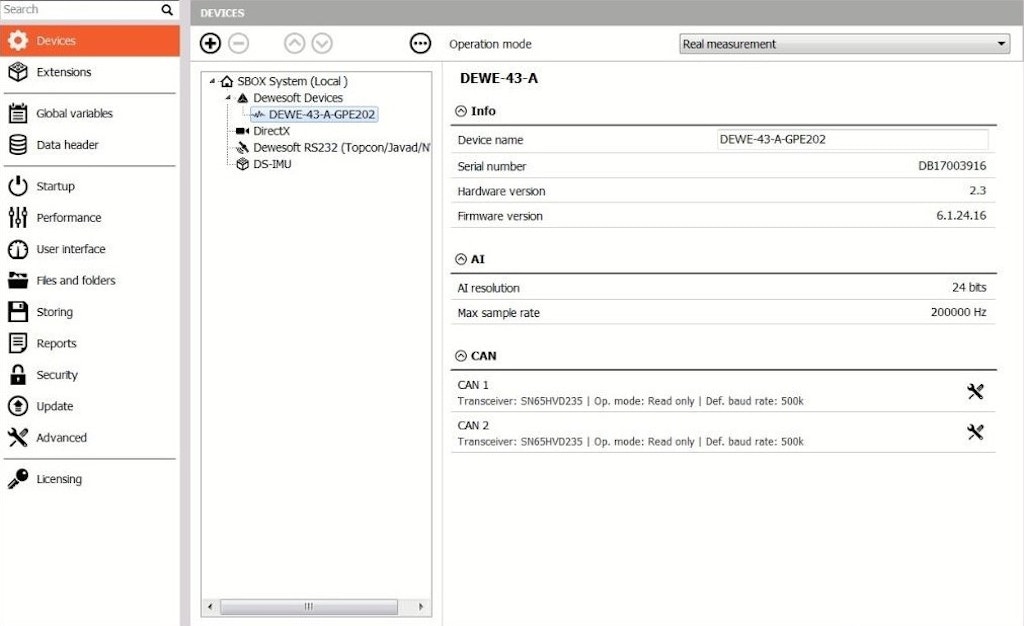Go to Global variables settings
The height and width of the screenshot is (626, 1024).
coord(90,114)
